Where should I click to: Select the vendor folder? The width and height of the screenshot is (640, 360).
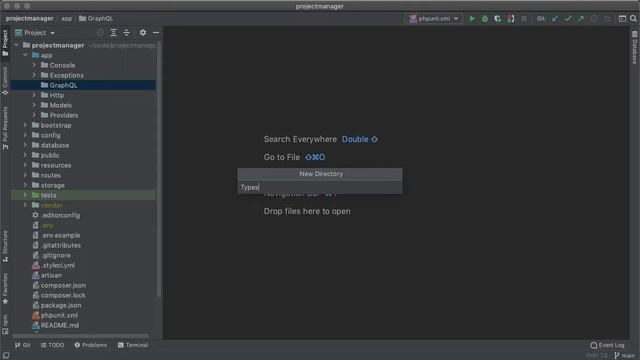point(83,205)
